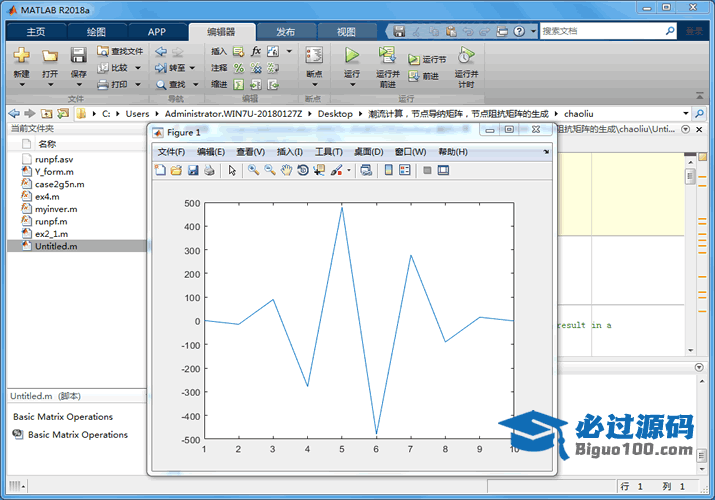Click Save Figure icon in Figure toolbar
This screenshot has height=500, width=715.
coord(193,170)
